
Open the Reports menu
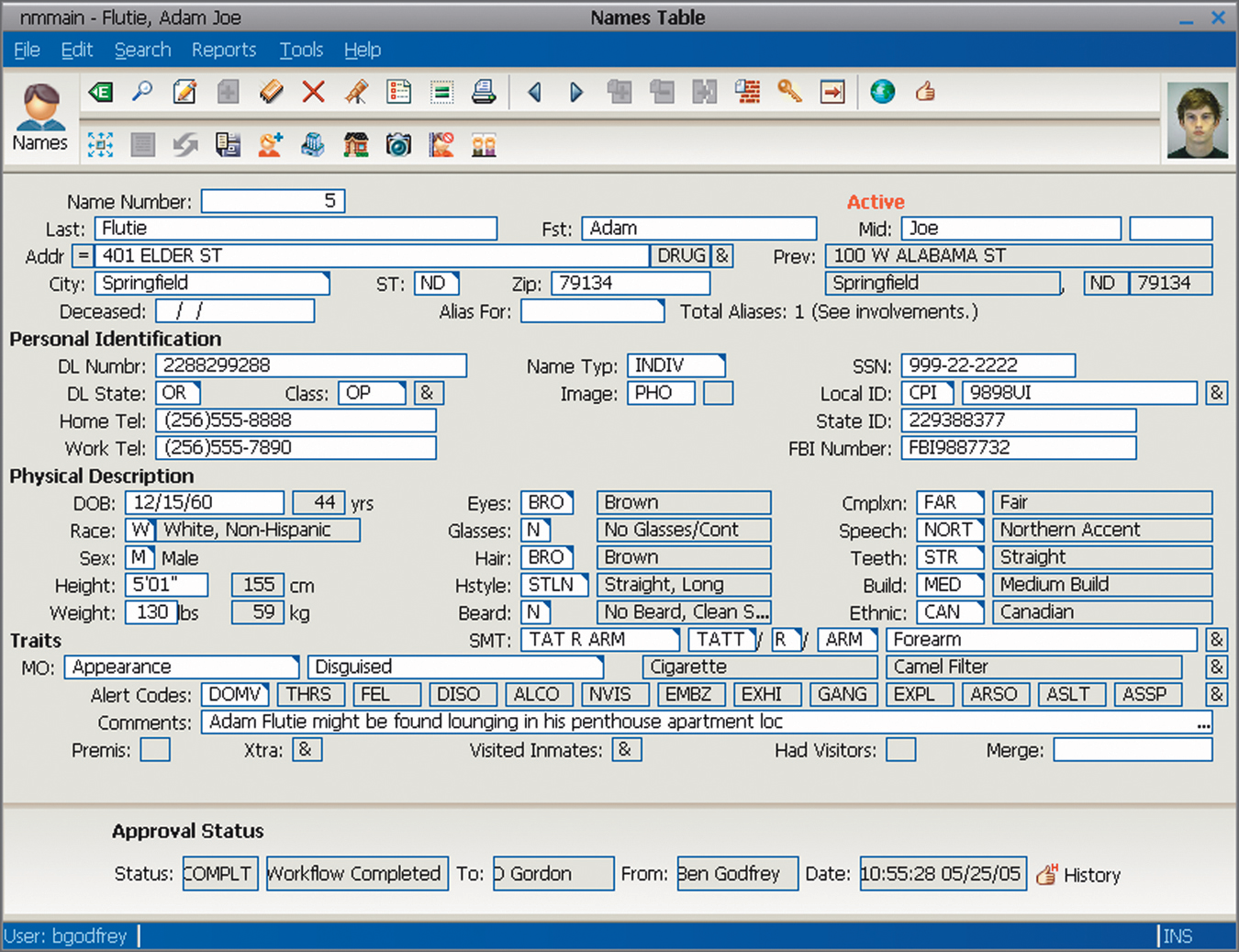223,50
